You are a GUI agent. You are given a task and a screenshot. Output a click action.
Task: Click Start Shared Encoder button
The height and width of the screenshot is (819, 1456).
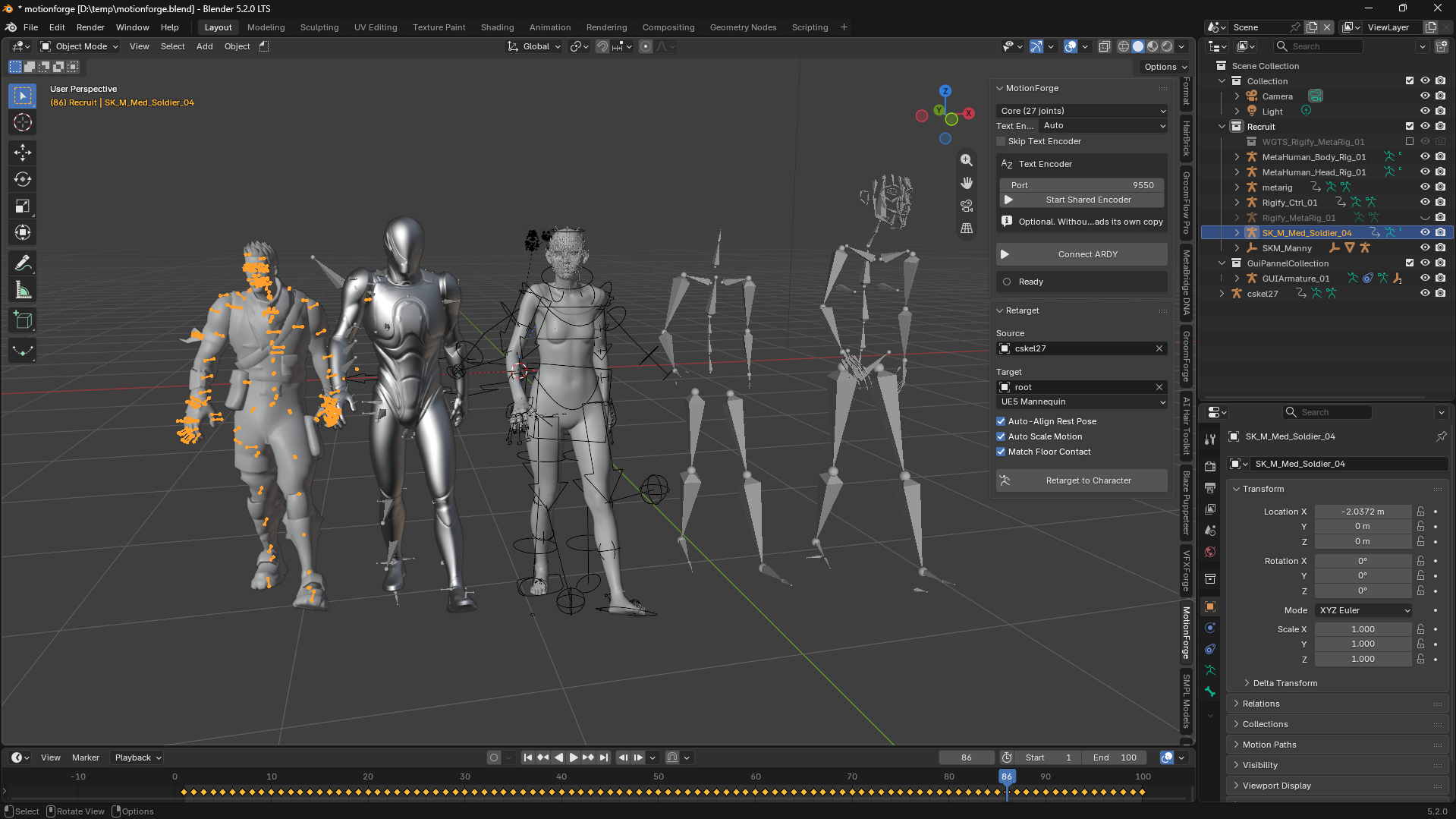(1082, 200)
